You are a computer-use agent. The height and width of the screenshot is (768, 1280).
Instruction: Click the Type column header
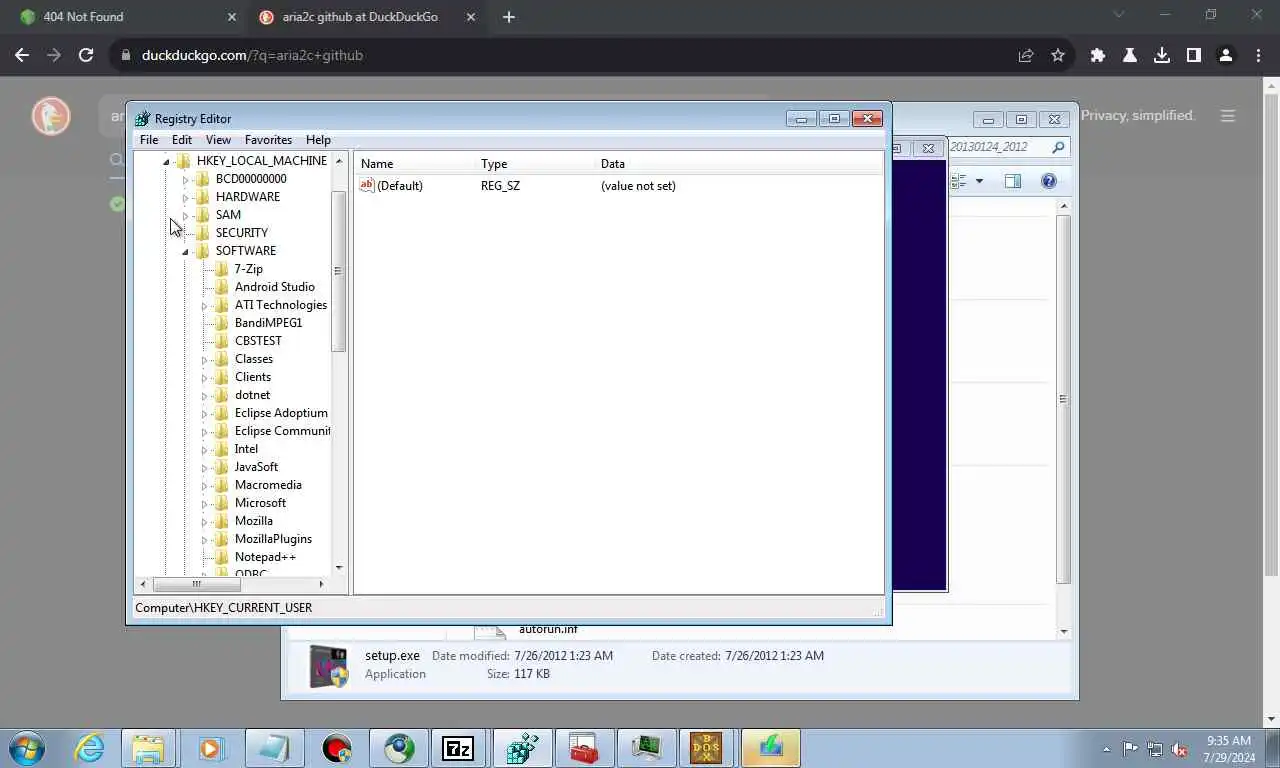536,164
